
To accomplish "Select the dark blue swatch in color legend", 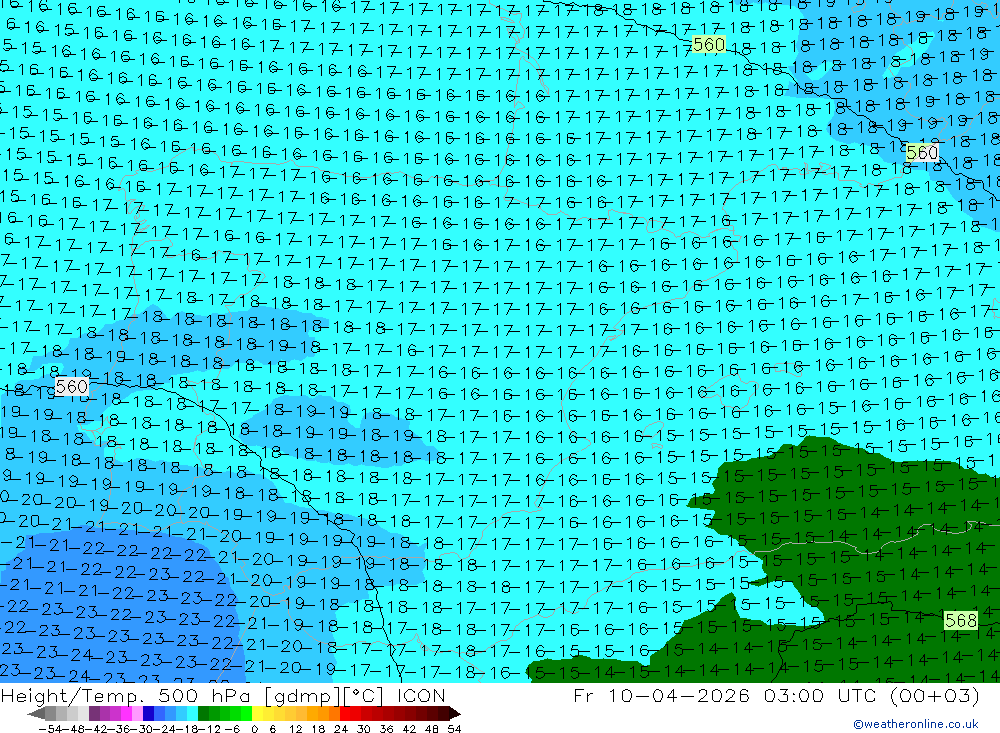I will 148,713.
